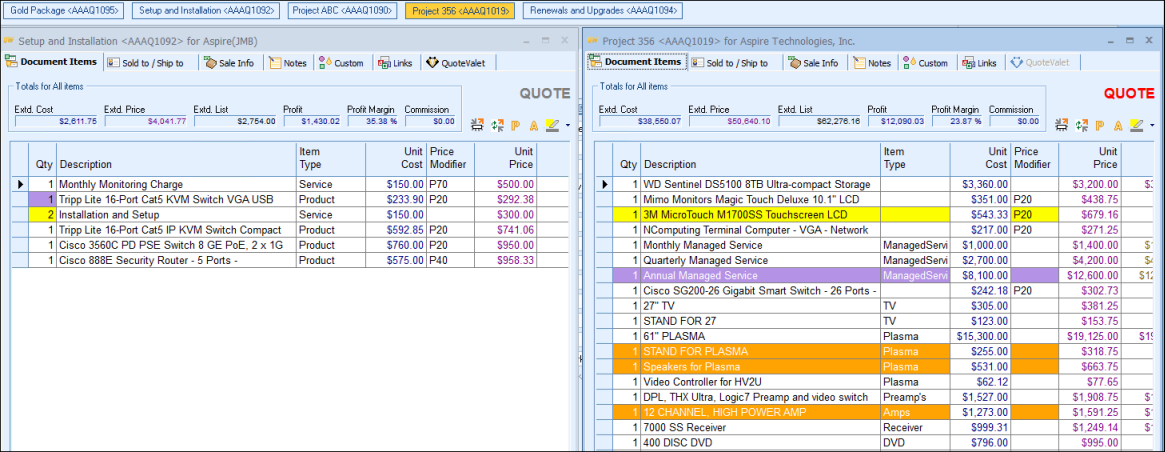1165x452 pixels.
Task: Open QuoteValet tab in Setup and Installation window
Action: (x=455, y=63)
